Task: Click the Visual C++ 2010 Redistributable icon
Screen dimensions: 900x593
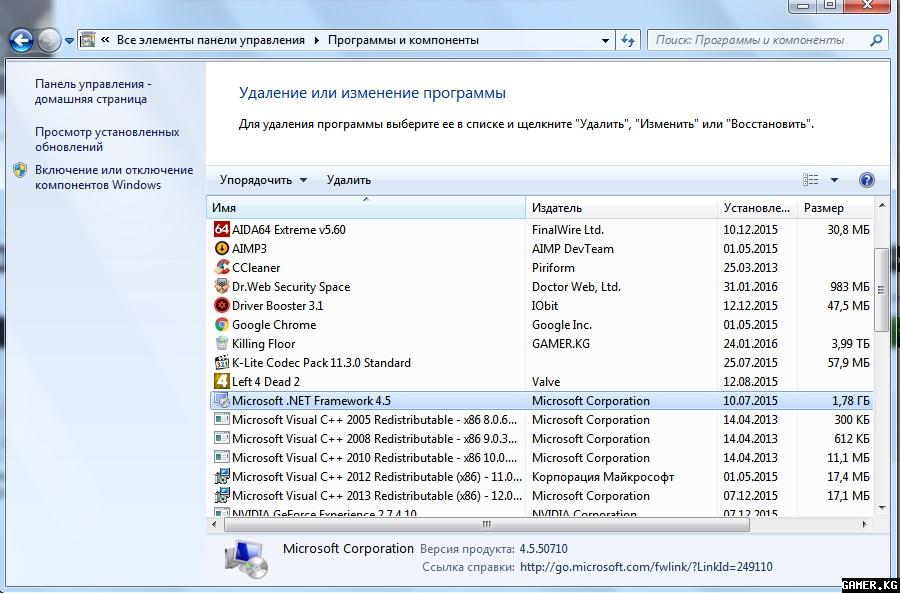Action: 222,458
